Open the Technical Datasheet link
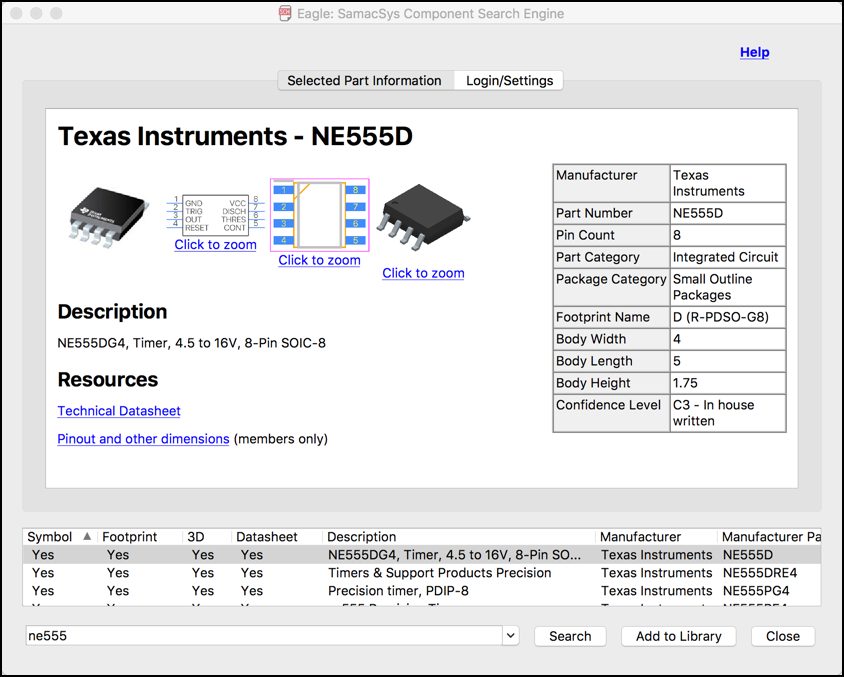Viewport: 844px width, 677px height. (x=119, y=411)
